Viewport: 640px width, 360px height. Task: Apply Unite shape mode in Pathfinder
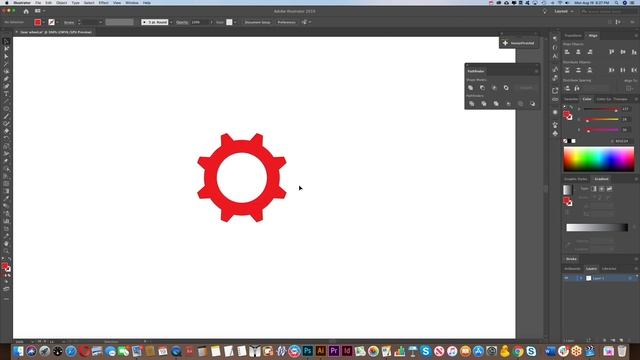click(471, 88)
